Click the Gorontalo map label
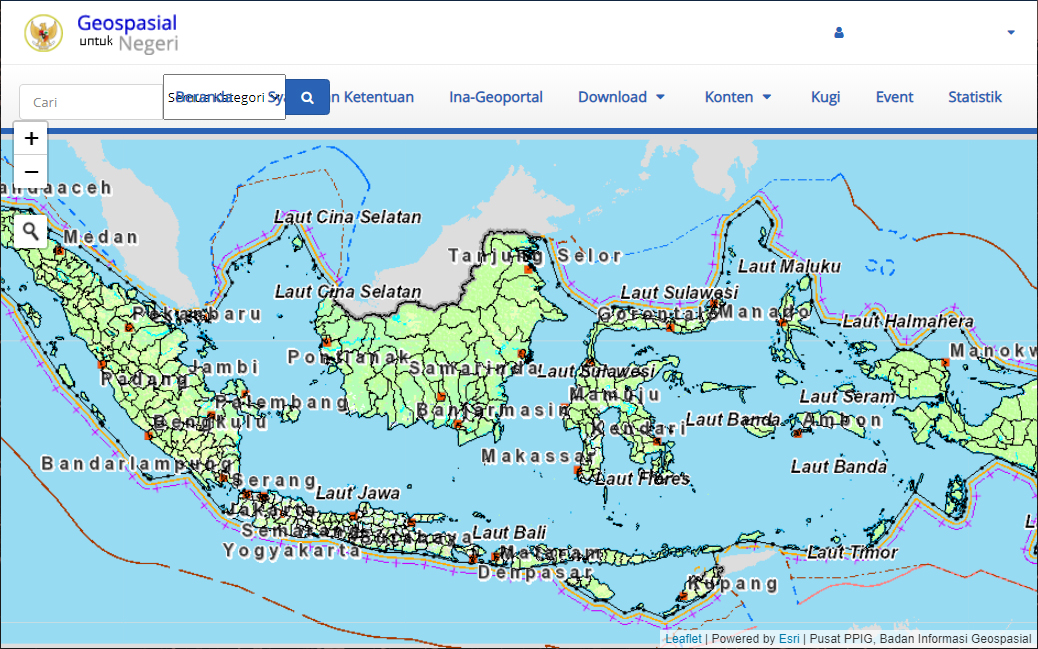 pos(658,314)
